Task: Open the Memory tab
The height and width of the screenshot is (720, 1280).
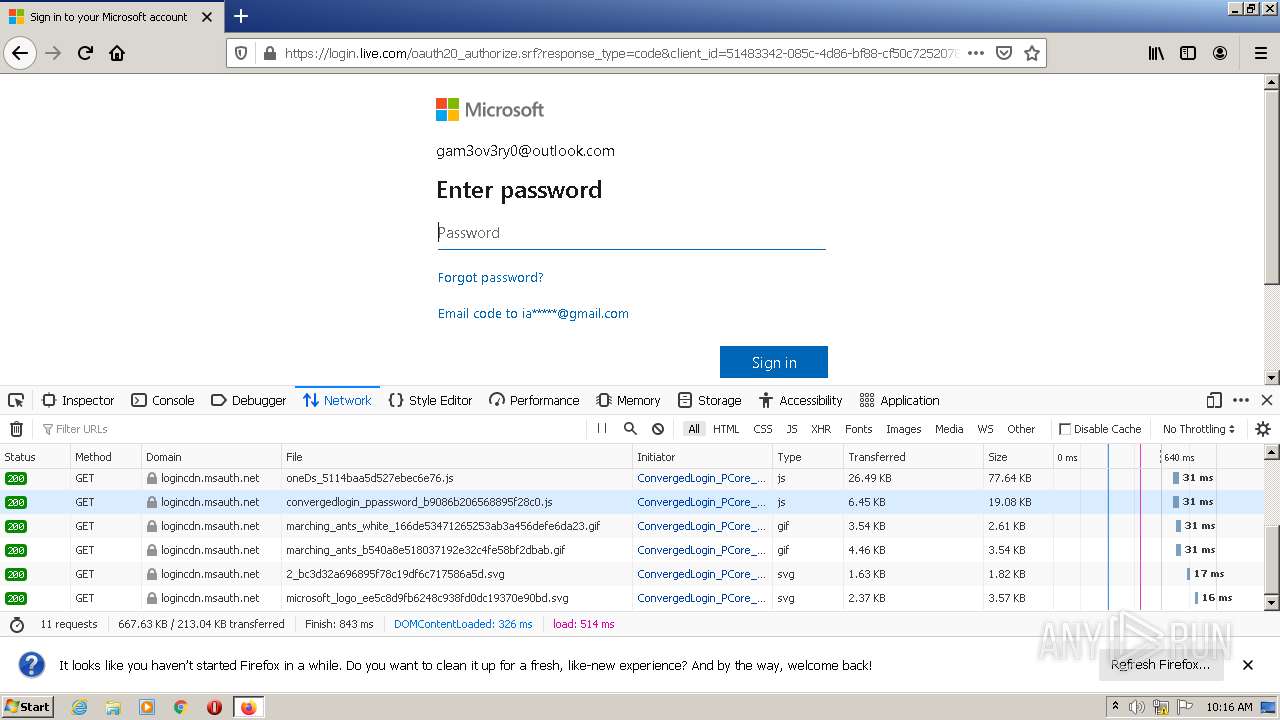Action: (628, 400)
